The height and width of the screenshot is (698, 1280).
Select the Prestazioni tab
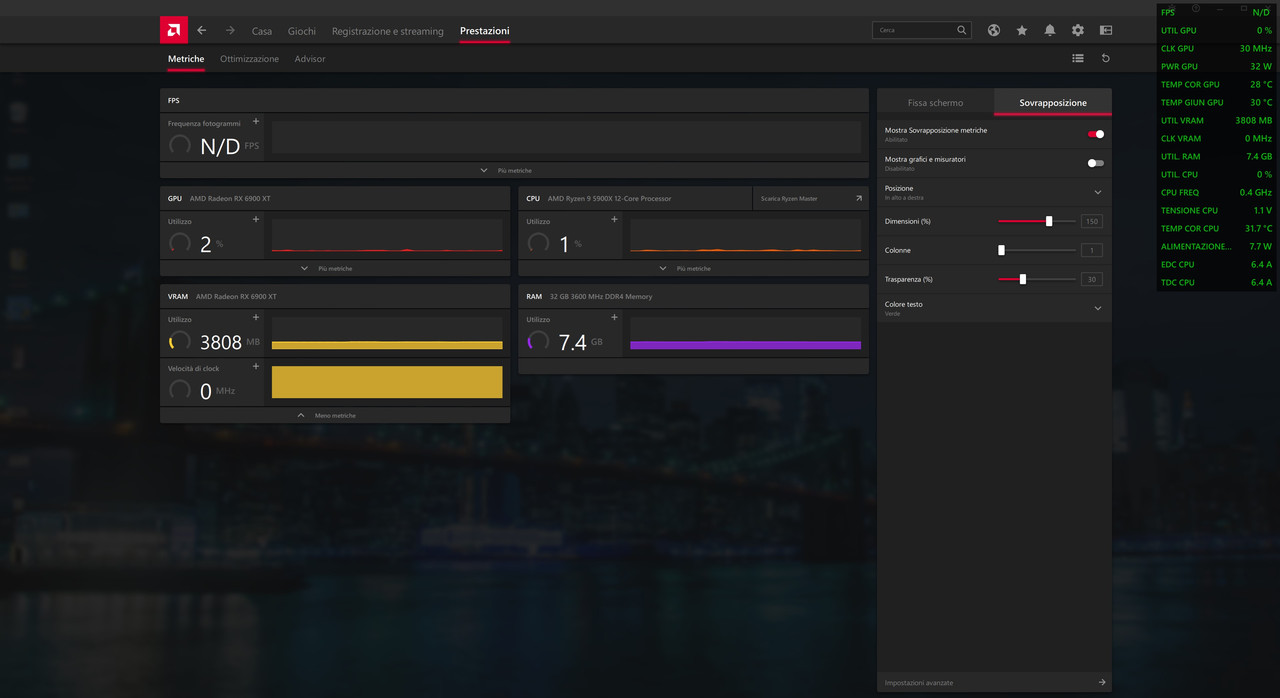[485, 31]
